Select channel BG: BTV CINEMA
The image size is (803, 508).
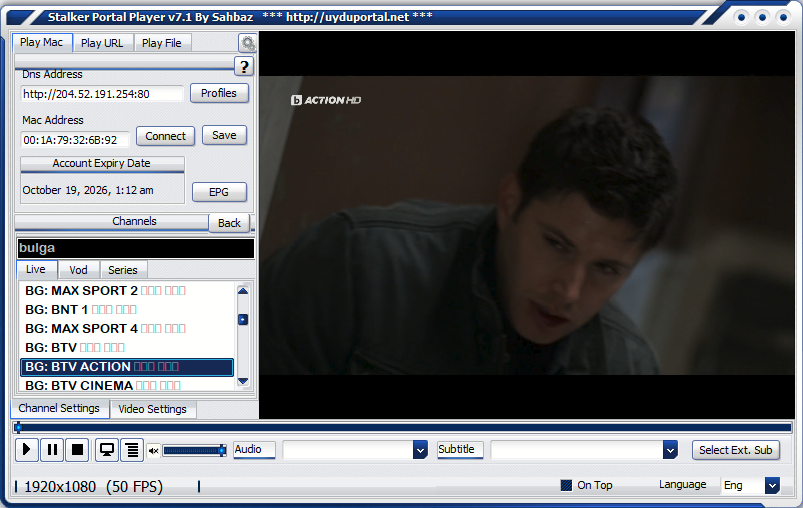pyautogui.click(x=126, y=385)
